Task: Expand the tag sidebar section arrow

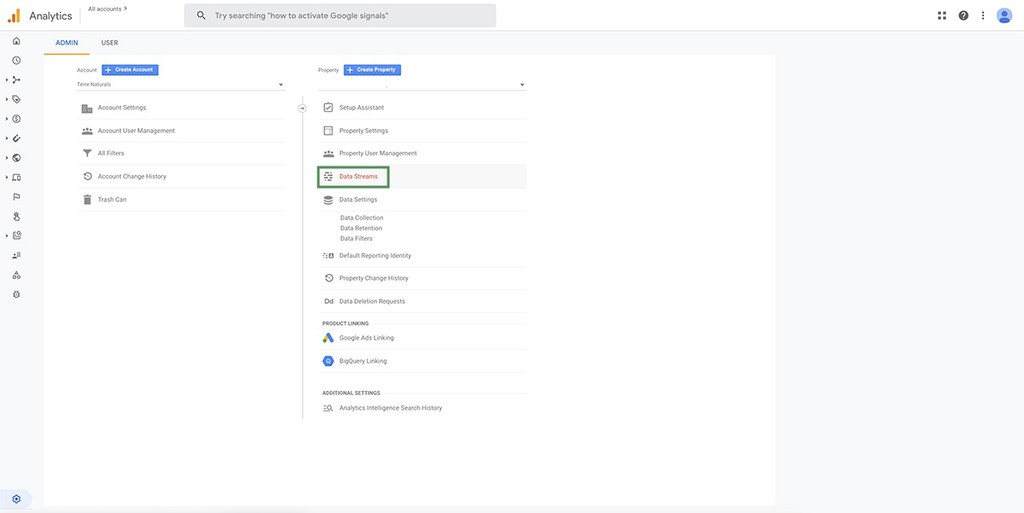Action: 7,99
